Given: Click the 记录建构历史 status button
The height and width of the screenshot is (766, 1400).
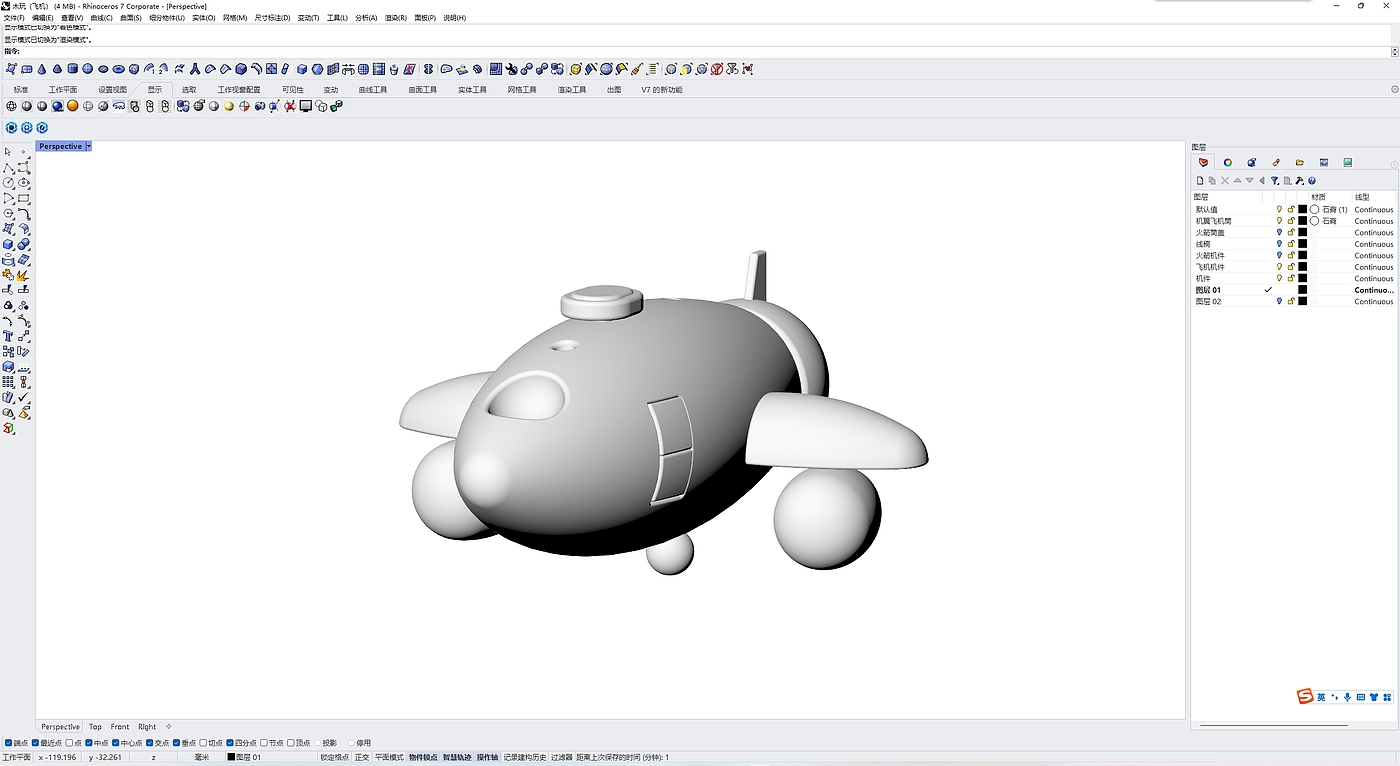Looking at the screenshot, I should click(524, 757).
